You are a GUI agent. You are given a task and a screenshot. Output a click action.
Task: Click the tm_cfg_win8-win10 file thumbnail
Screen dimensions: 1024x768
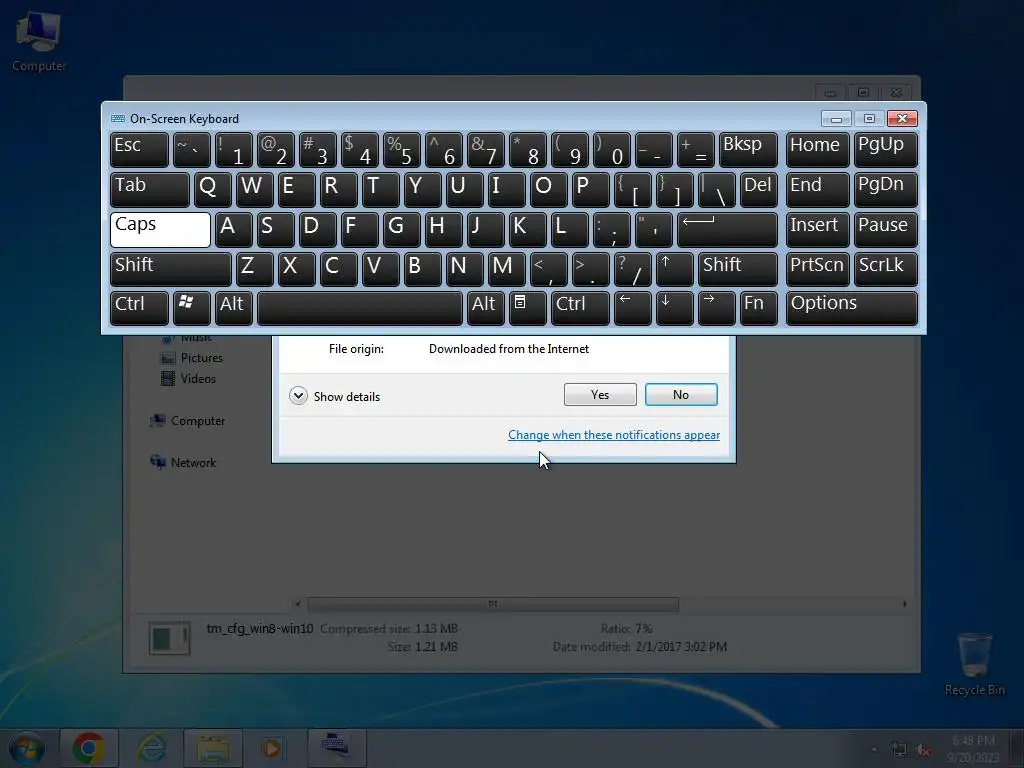click(169, 637)
